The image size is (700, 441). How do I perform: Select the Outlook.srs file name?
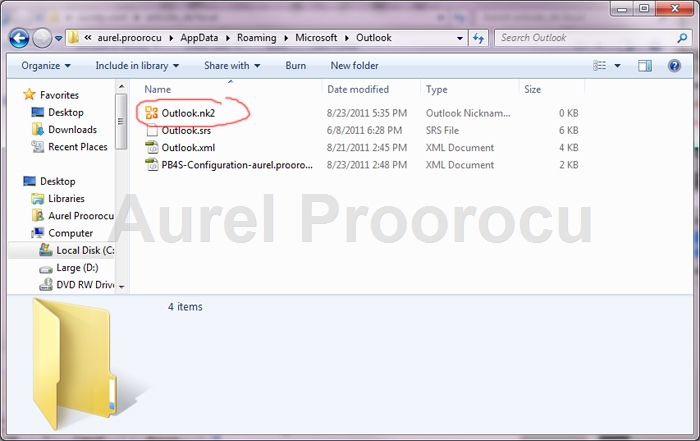[186, 130]
